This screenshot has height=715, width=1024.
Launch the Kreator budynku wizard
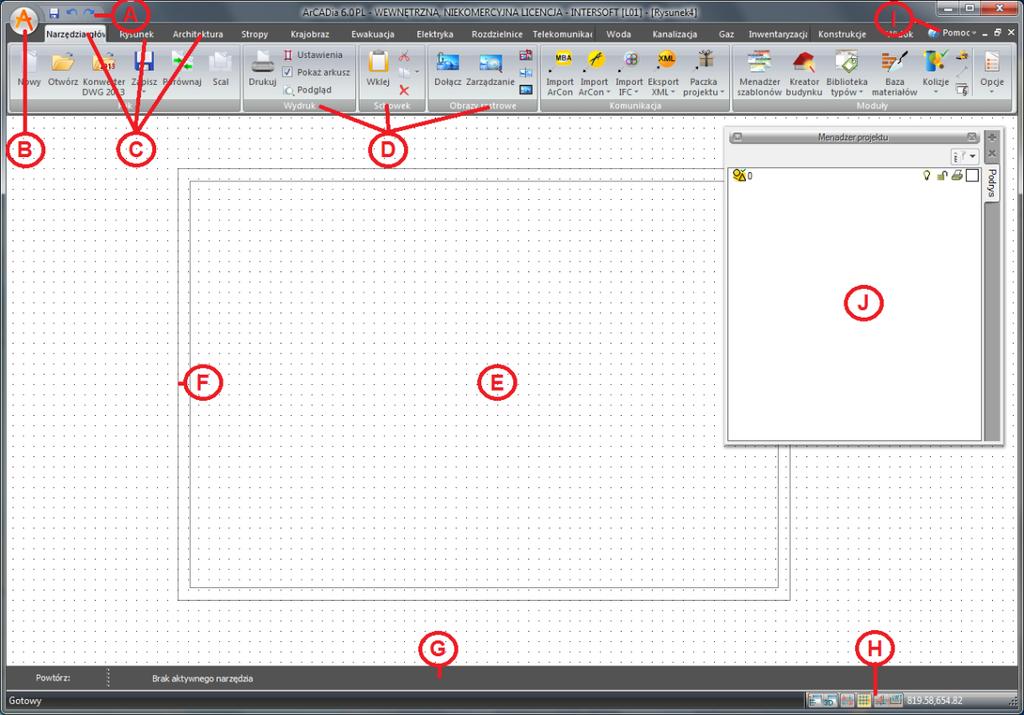pos(804,73)
